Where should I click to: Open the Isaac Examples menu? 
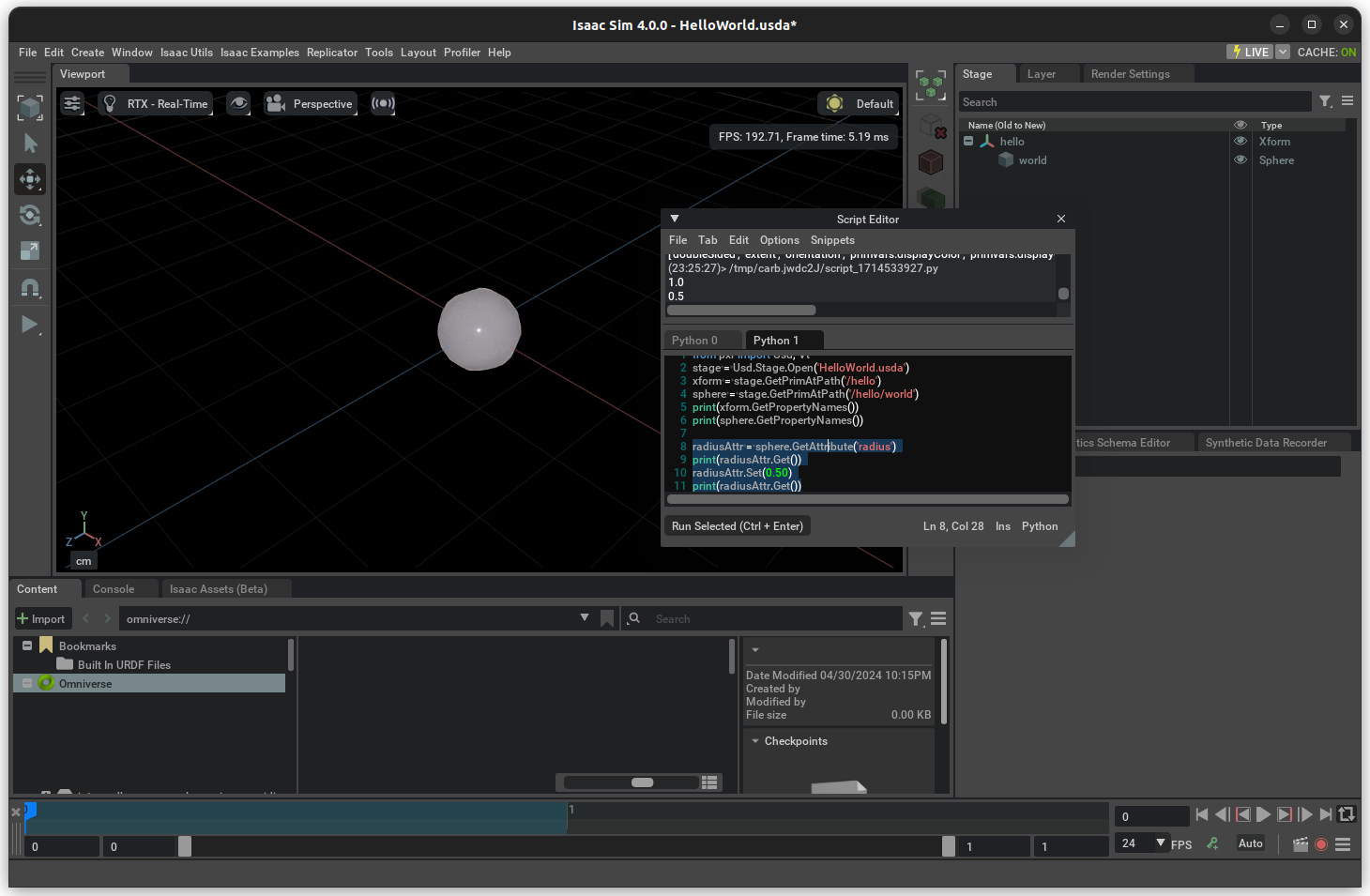259,53
